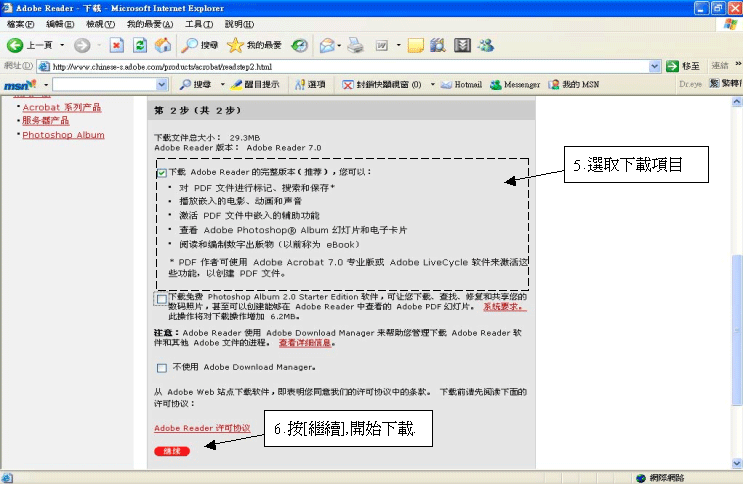The width and height of the screenshot is (743, 484).
Task: Refresh the page with green arrows icon
Action: 140,46
